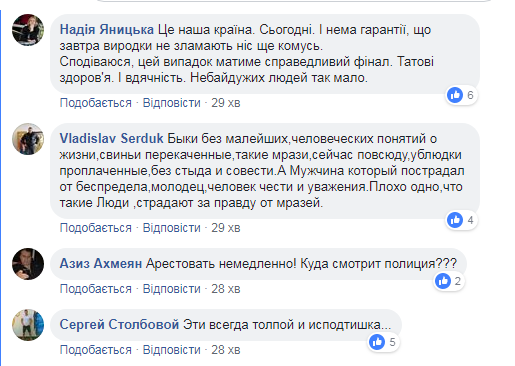Like Vladislav Serduk's comment via Подобається
The height and width of the screenshot is (366, 515).
[96, 228]
